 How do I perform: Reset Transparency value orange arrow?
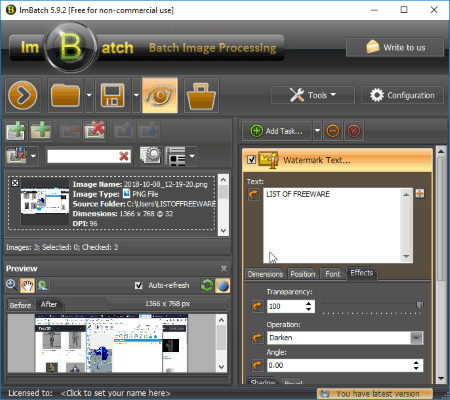pos(257,306)
